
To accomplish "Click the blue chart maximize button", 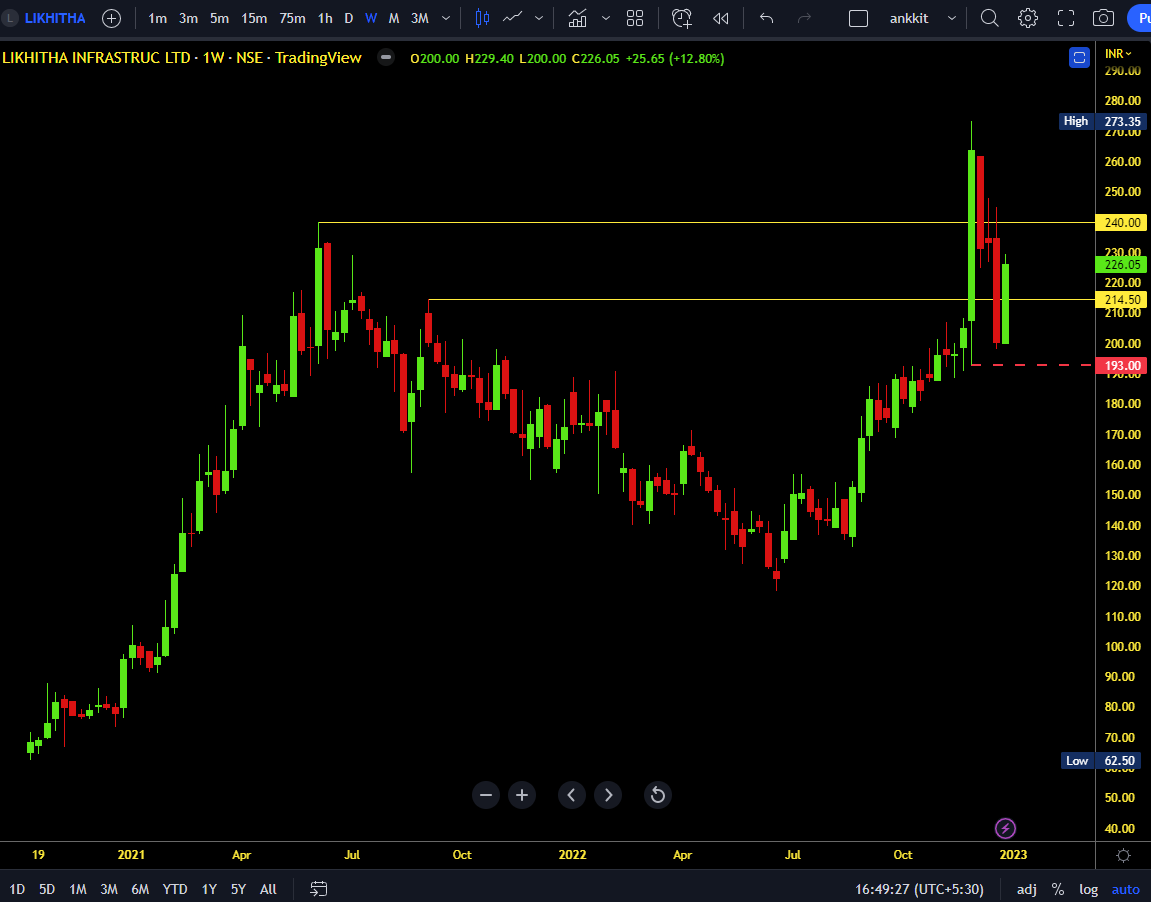I will click(1079, 57).
